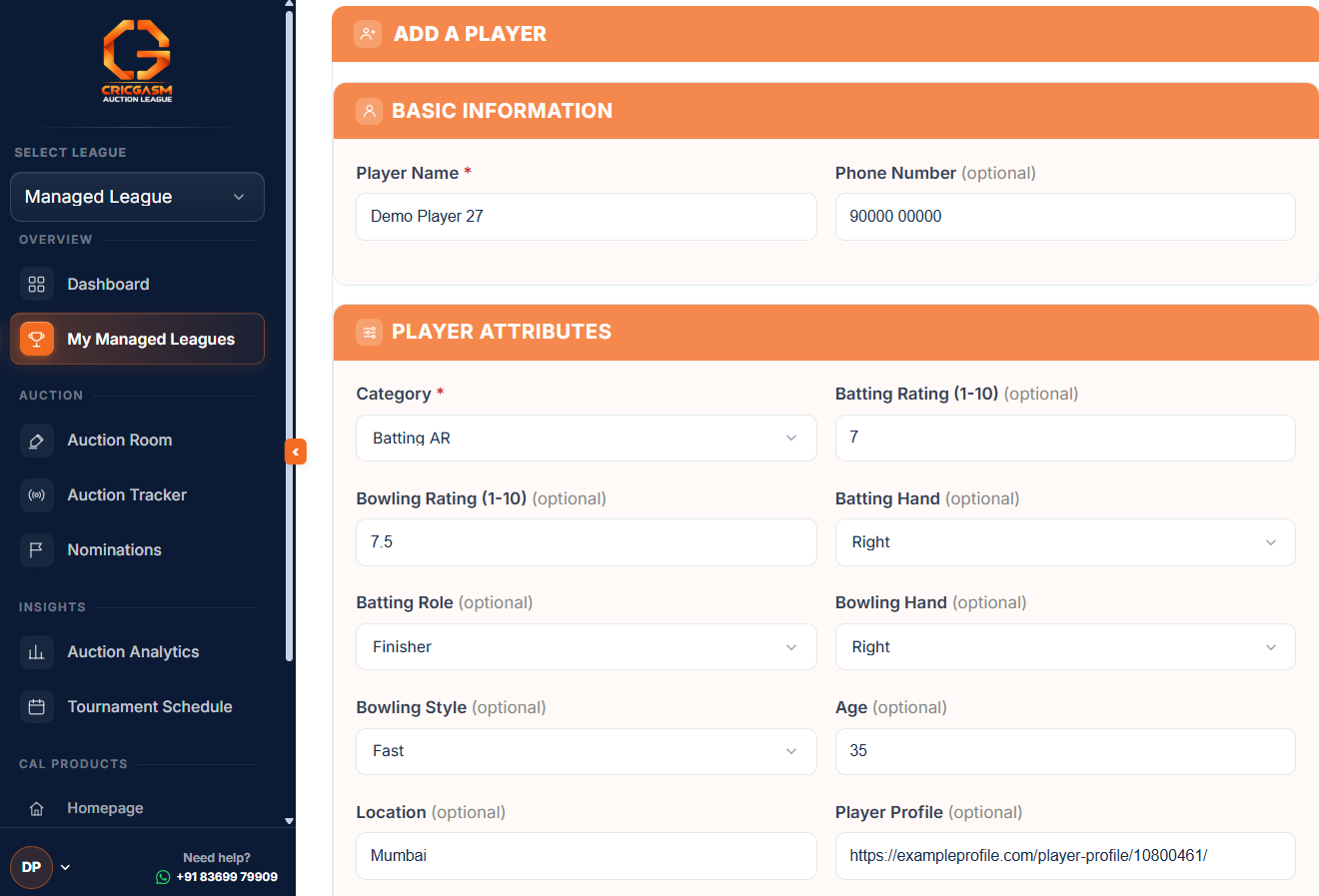Open the Category dropdown showing Batting AR
The width and height of the screenshot is (1319, 896).
point(587,438)
